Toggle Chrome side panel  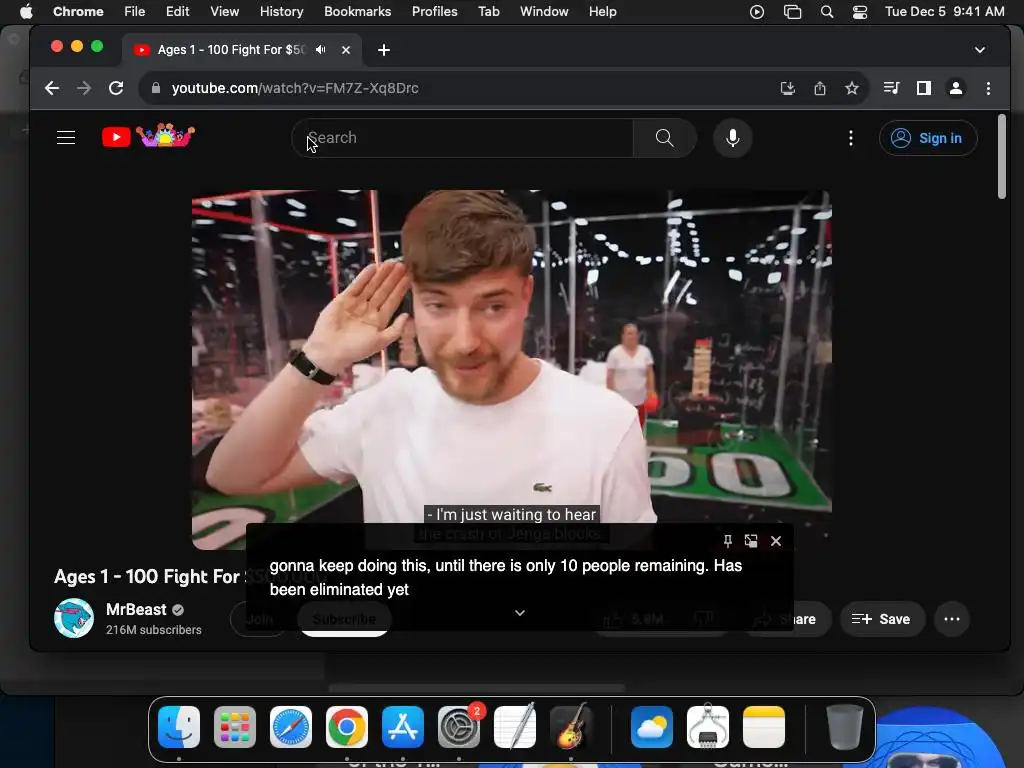[923, 88]
